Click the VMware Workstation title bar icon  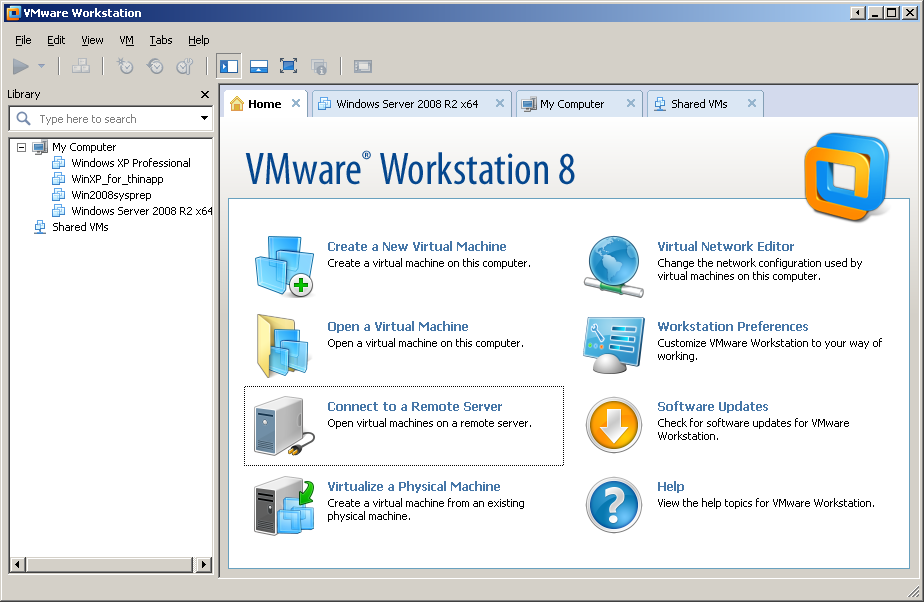13,13
